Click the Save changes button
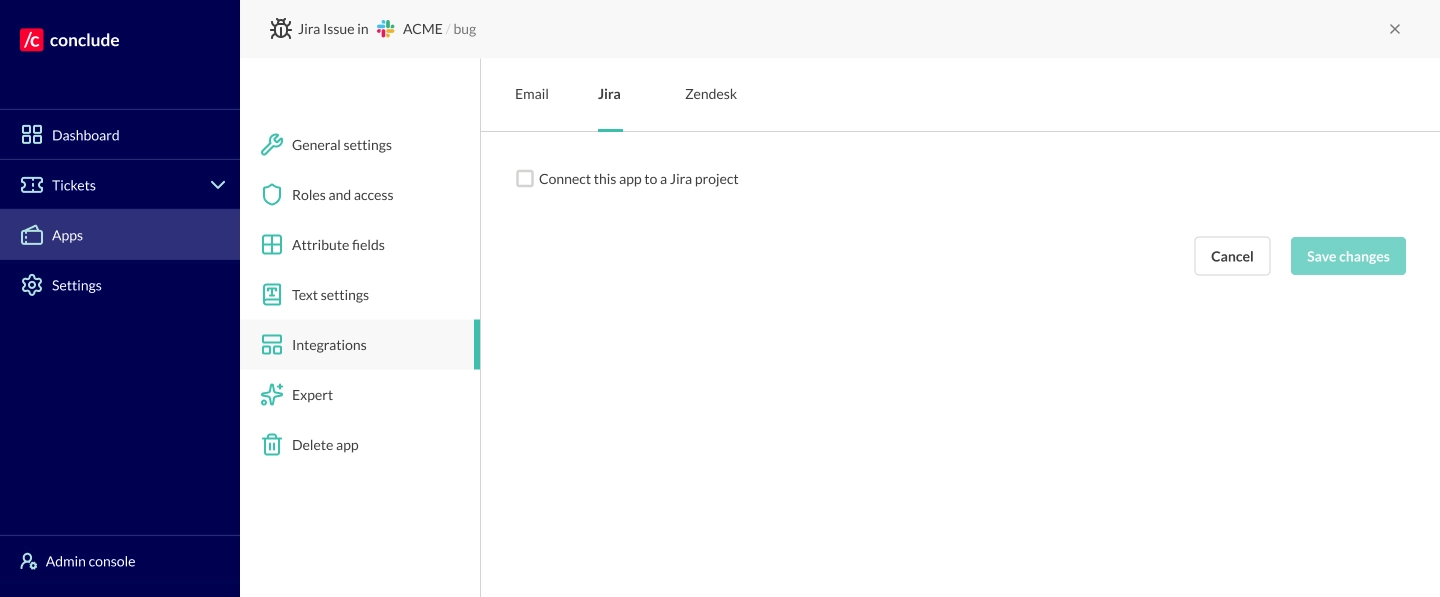1440x597 pixels. (1348, 256)
